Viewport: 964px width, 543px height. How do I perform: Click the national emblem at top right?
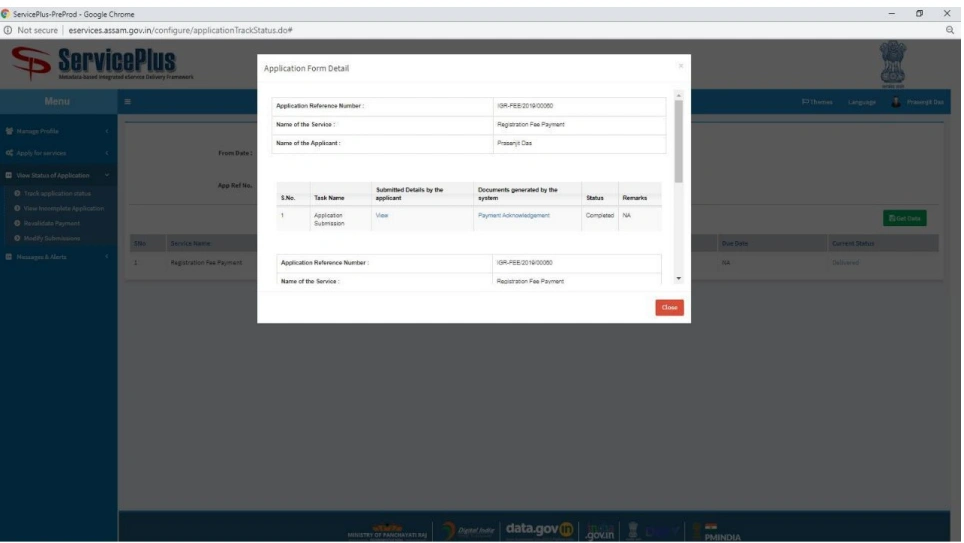[893, 64]
